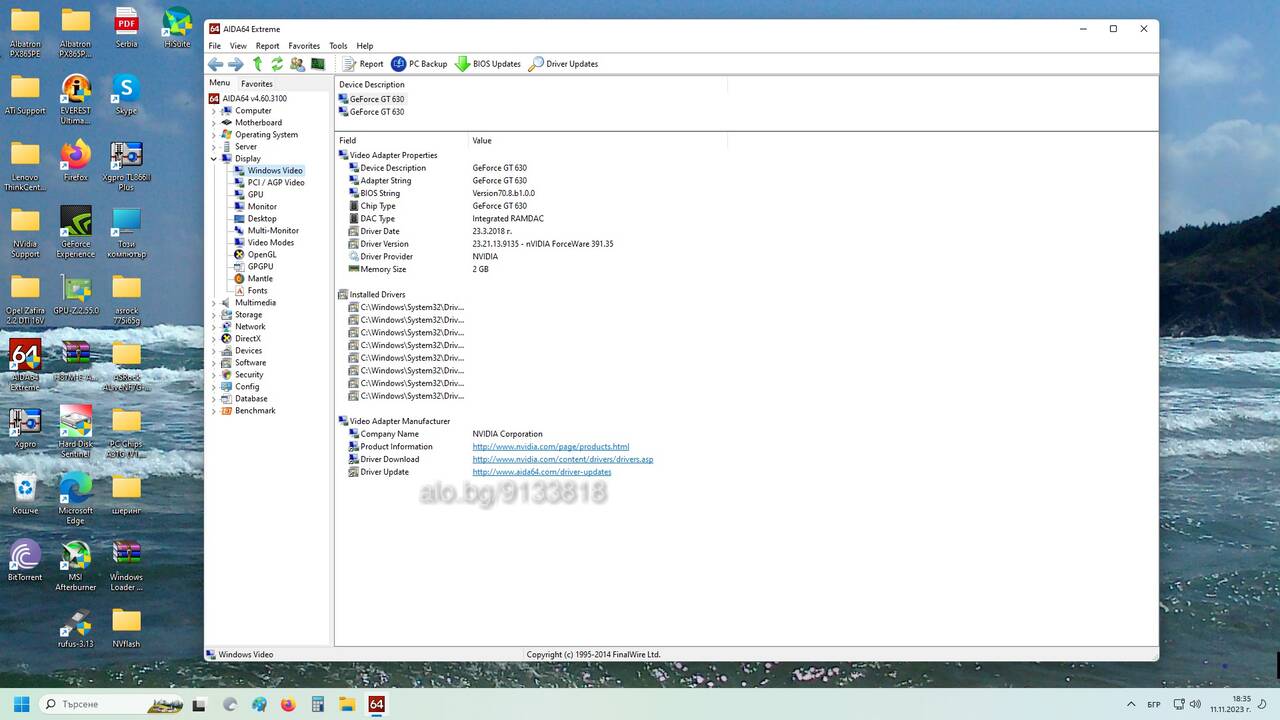Select Mantle item in tree
1280x720 pixels.
coord(259,279)
